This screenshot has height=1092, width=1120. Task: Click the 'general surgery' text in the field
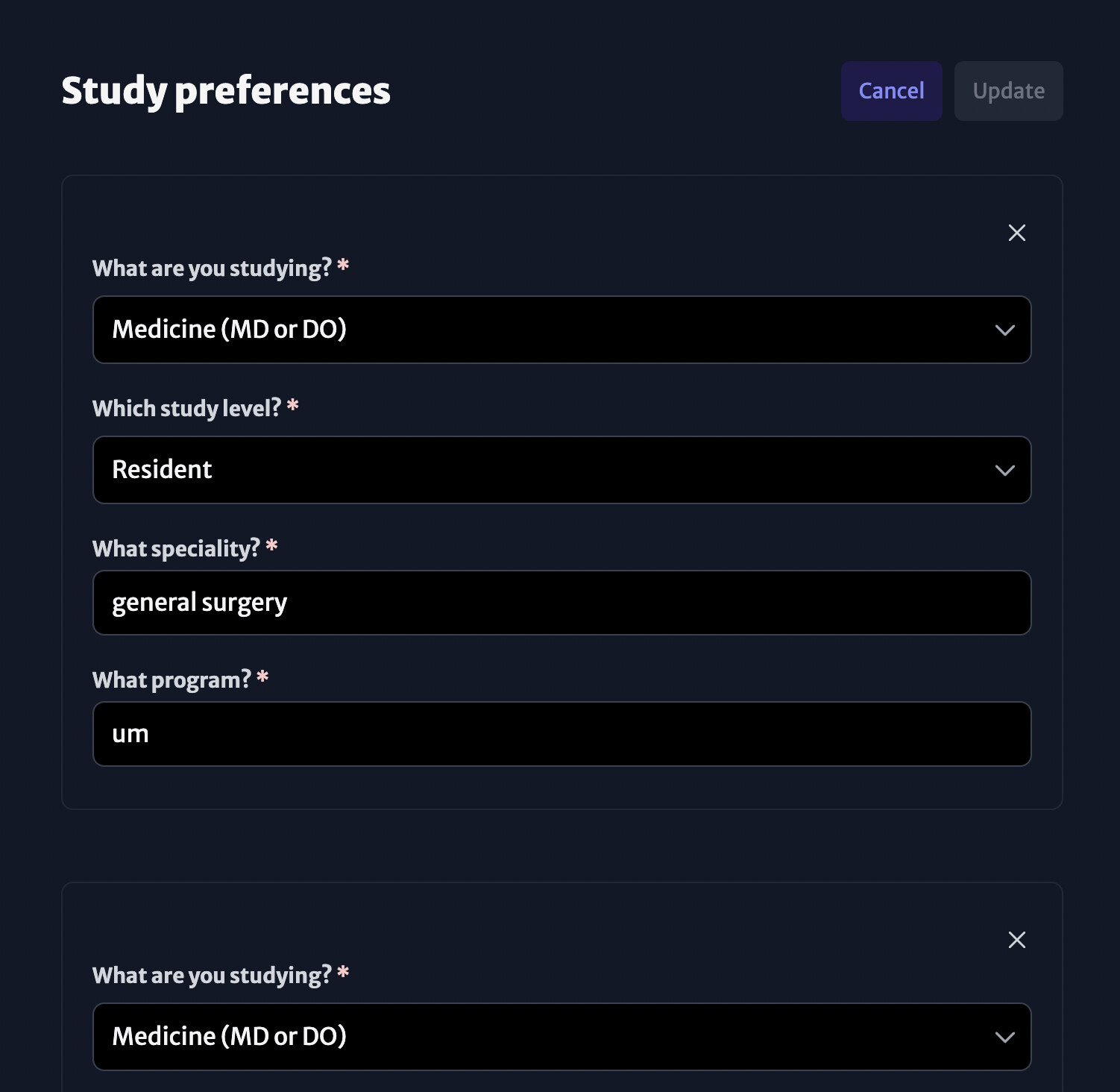coord(199,603)
